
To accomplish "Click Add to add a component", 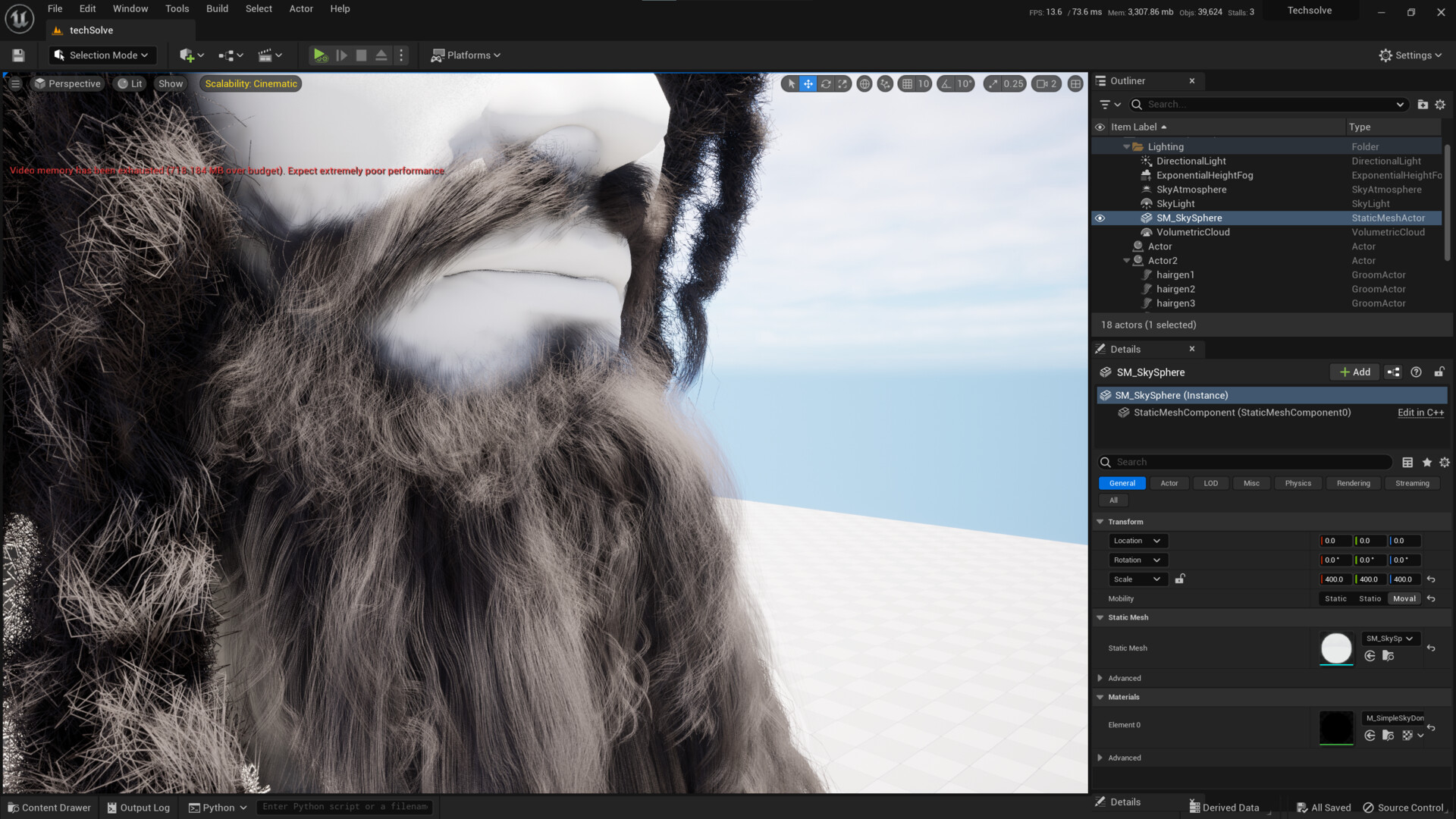I will (x=1354, y=372).
